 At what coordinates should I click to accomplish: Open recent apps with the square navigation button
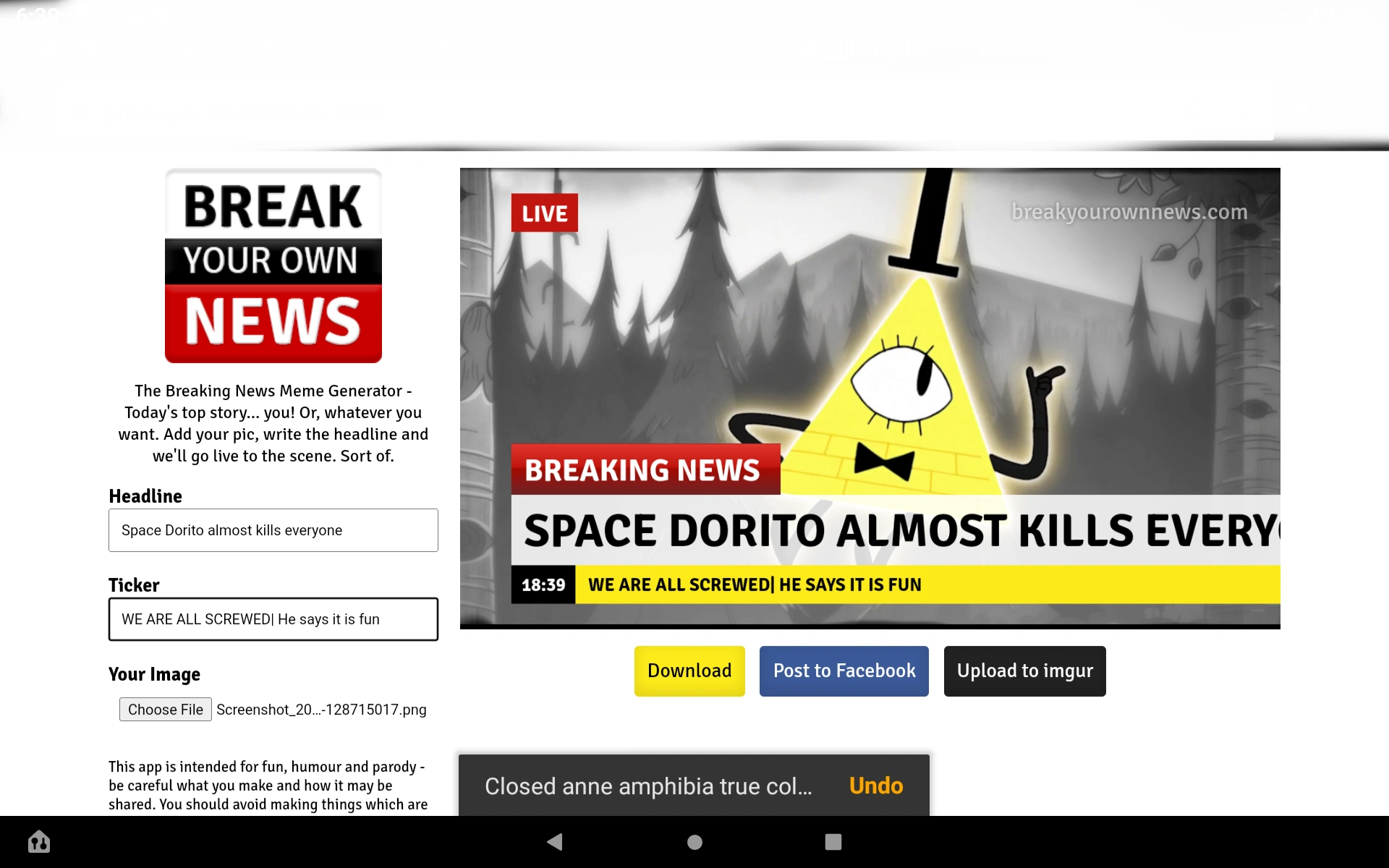click(x=833, y=842)
